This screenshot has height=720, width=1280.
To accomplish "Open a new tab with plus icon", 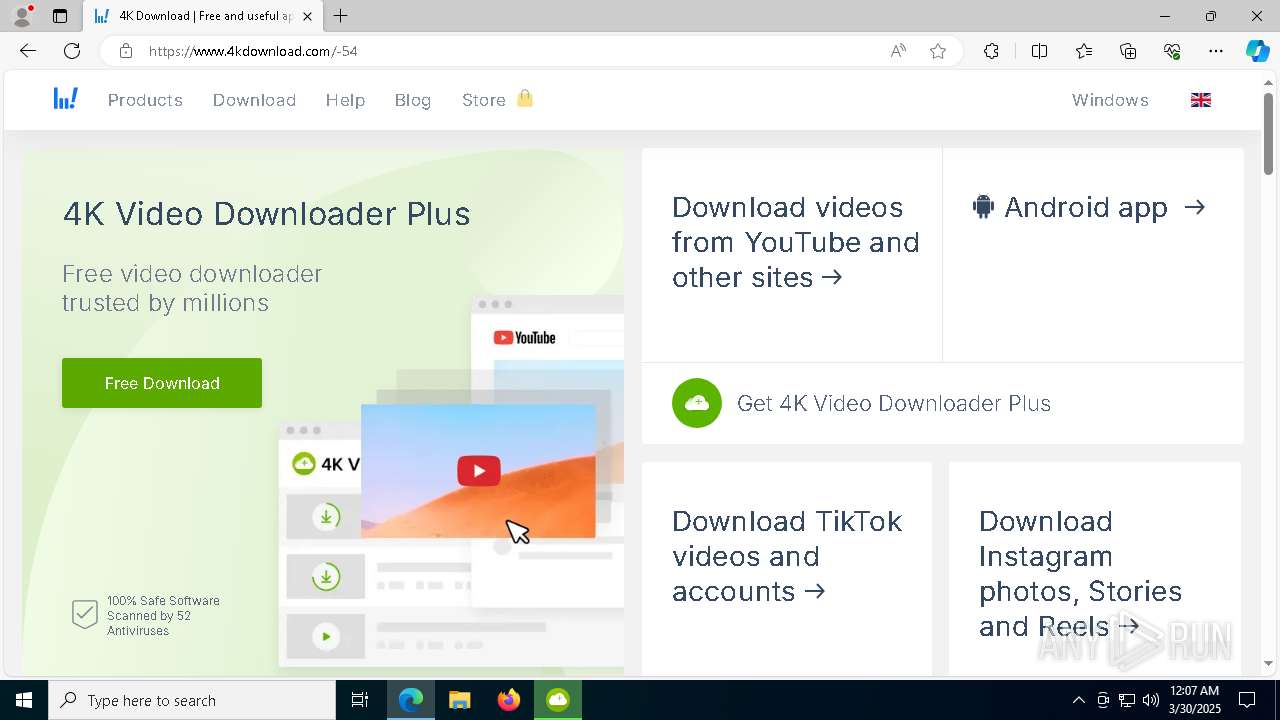I will pos(341,16).
